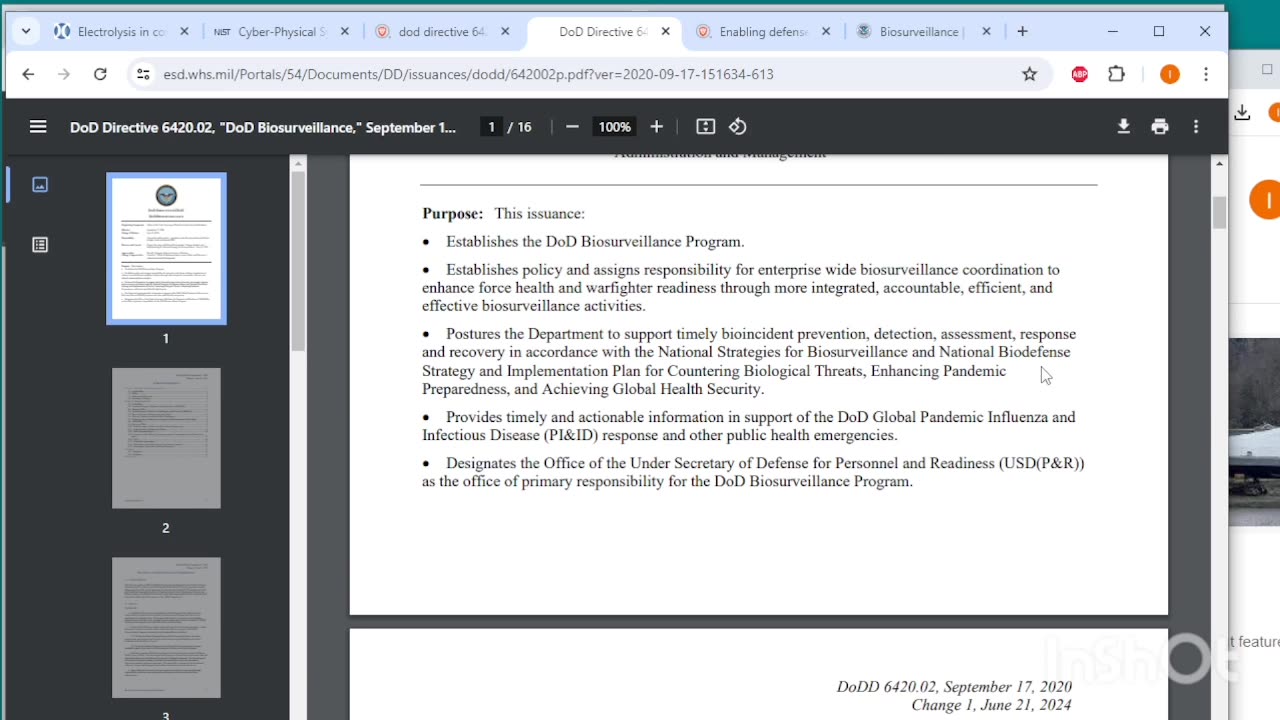Close the Enabling defense tab
This screenshot has width=1280, height=720.
click(x=826, y=32)
